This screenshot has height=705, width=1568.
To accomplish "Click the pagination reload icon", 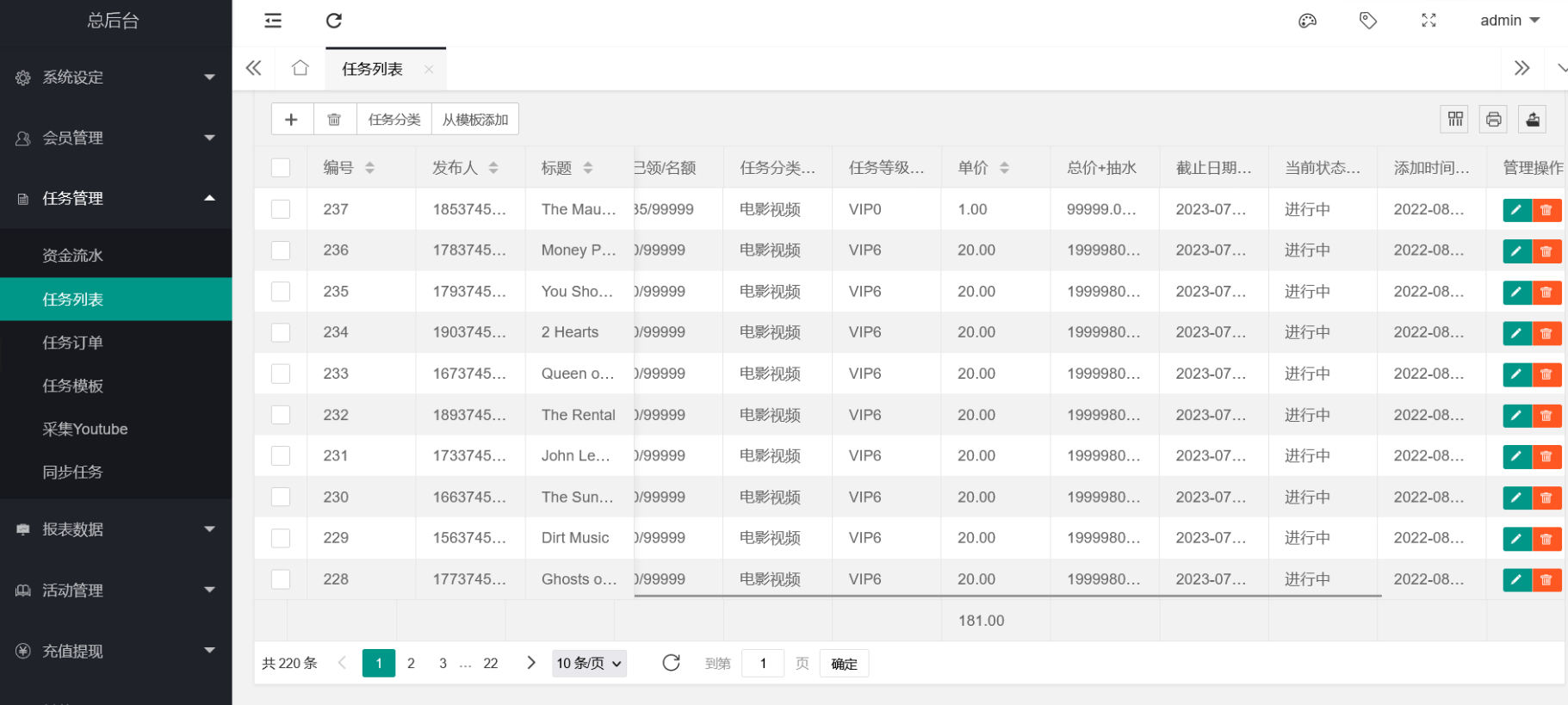I will click(x=672, y=663).
